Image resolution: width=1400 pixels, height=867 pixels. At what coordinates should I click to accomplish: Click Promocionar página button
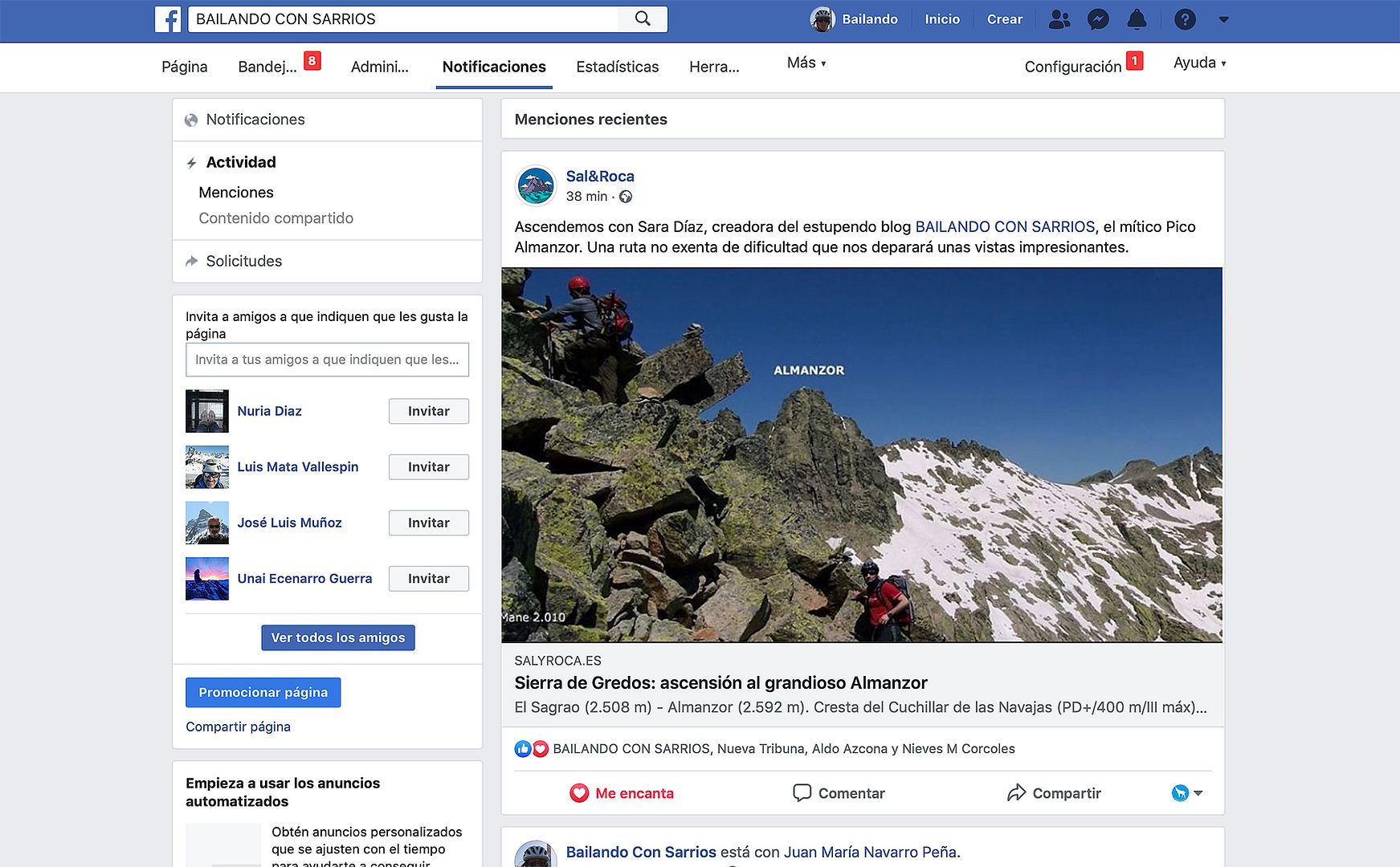tap(263, 693)
